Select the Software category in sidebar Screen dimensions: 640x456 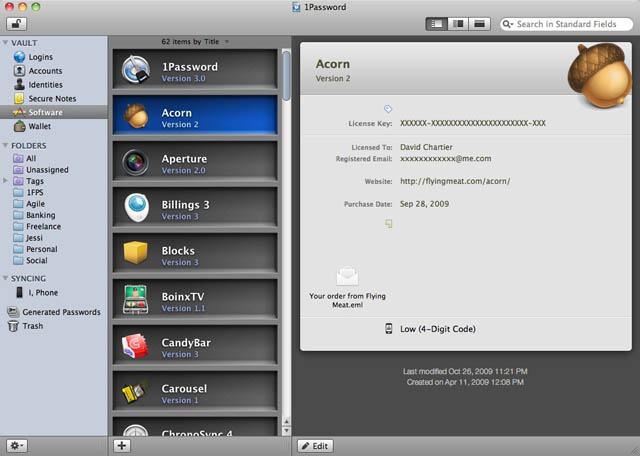(53, 112)
